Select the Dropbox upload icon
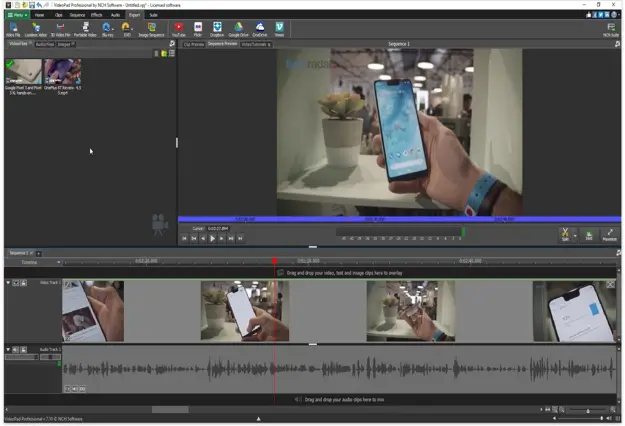The image size is (625, 426). (217, 29)
